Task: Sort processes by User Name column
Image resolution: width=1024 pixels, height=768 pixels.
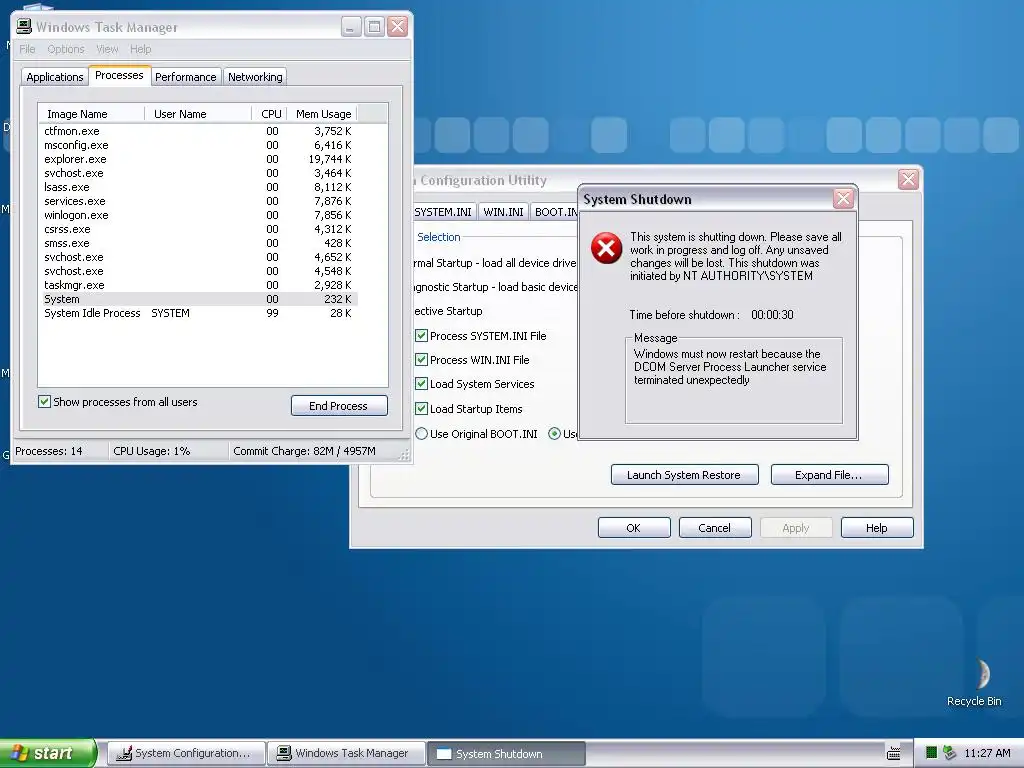Action: click(198, 114)
